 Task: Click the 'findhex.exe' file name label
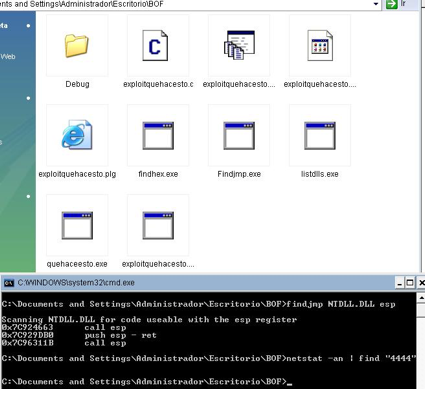[158, 174]
